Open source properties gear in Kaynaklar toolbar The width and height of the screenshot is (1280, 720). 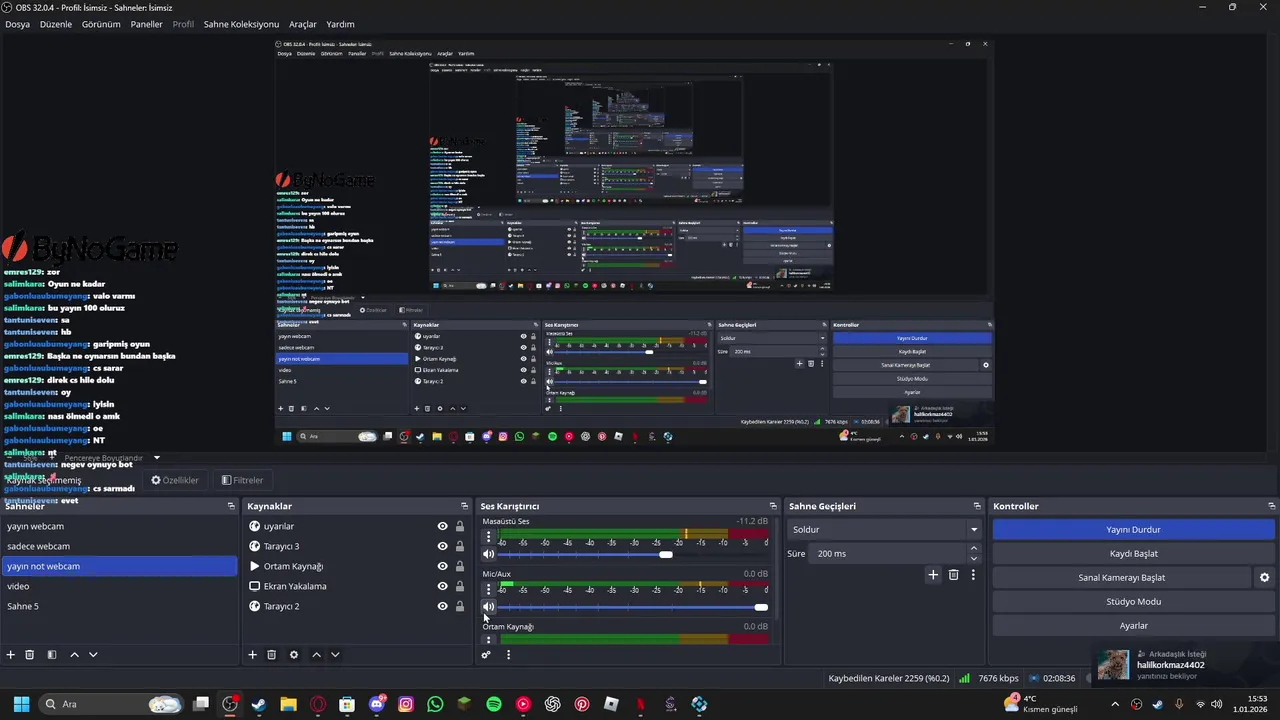294,654
